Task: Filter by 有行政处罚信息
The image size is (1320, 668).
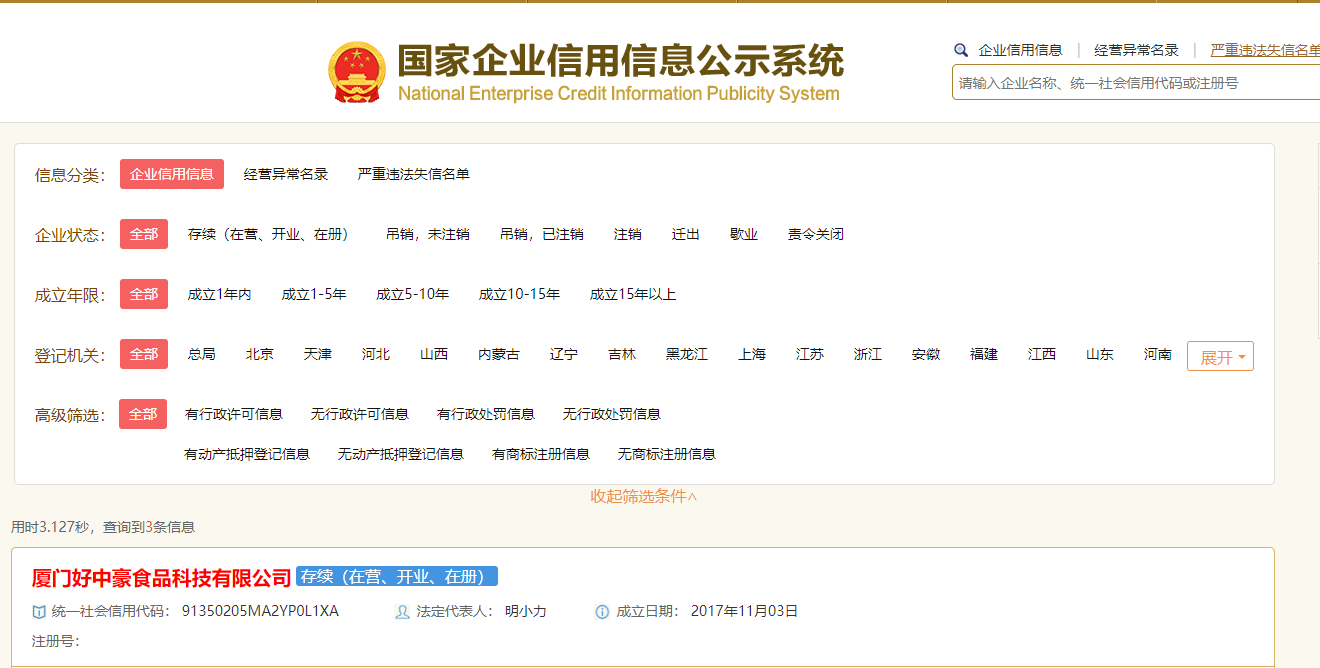Action: (486, 414)
